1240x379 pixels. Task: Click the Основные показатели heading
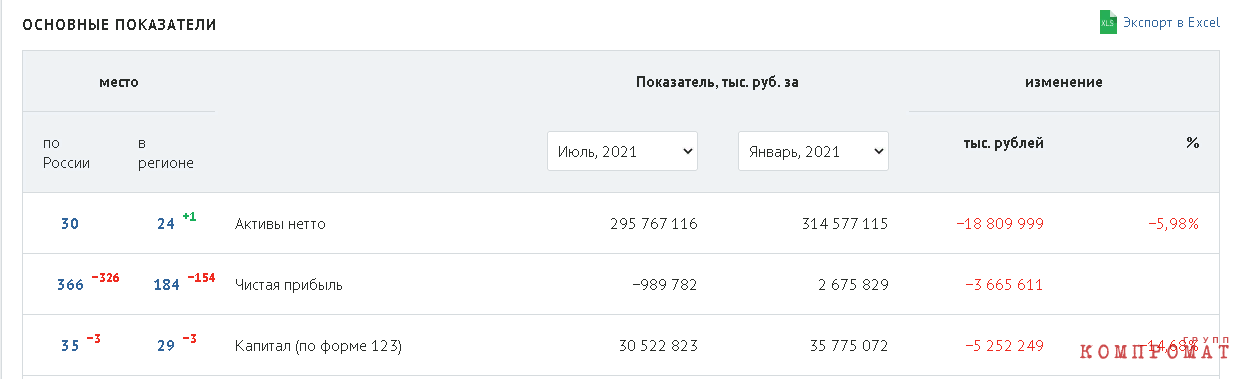pyautogui.click(x=119, y=25)
